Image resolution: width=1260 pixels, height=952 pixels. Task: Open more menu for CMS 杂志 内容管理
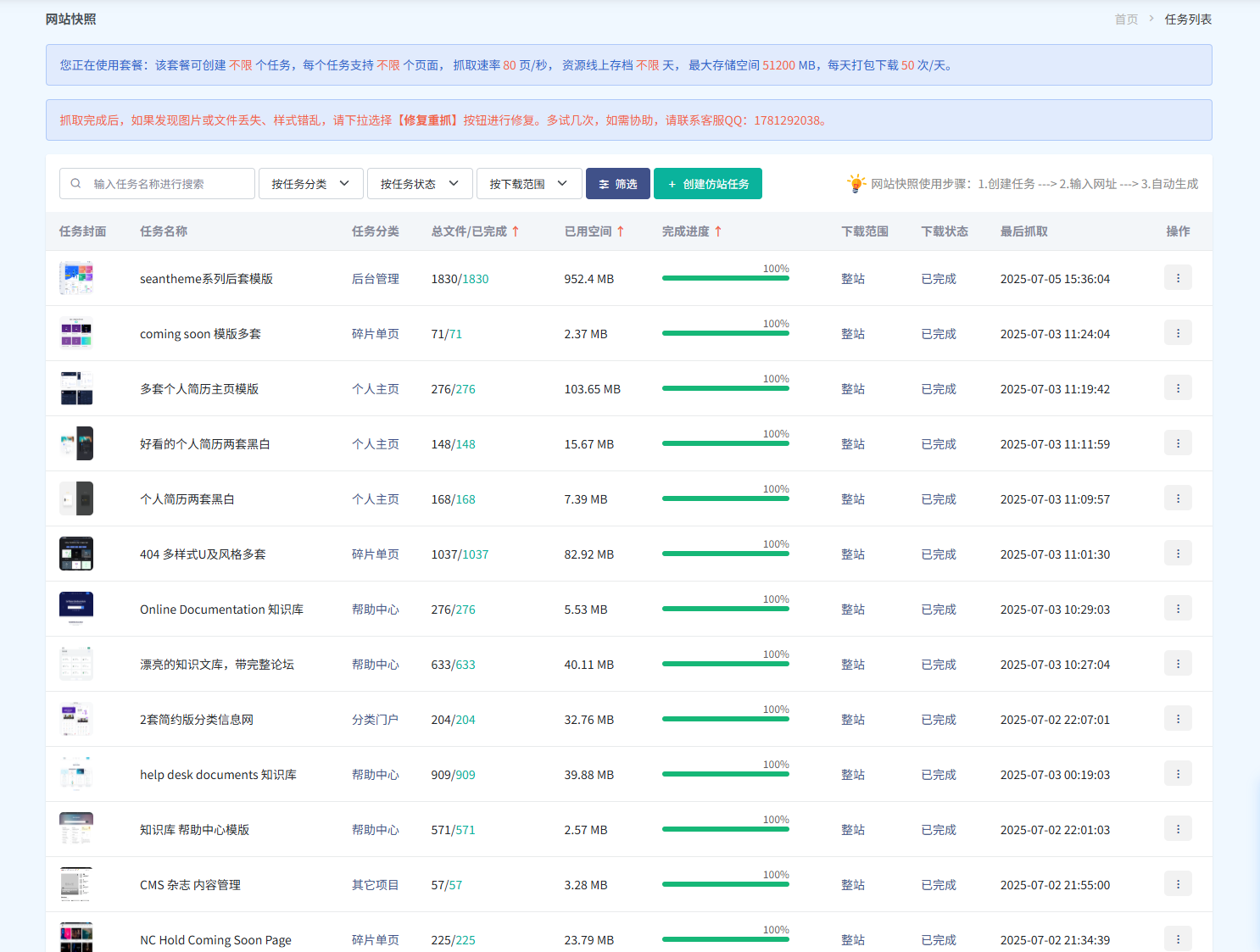pyautogui.click(x=1177, y=884)
